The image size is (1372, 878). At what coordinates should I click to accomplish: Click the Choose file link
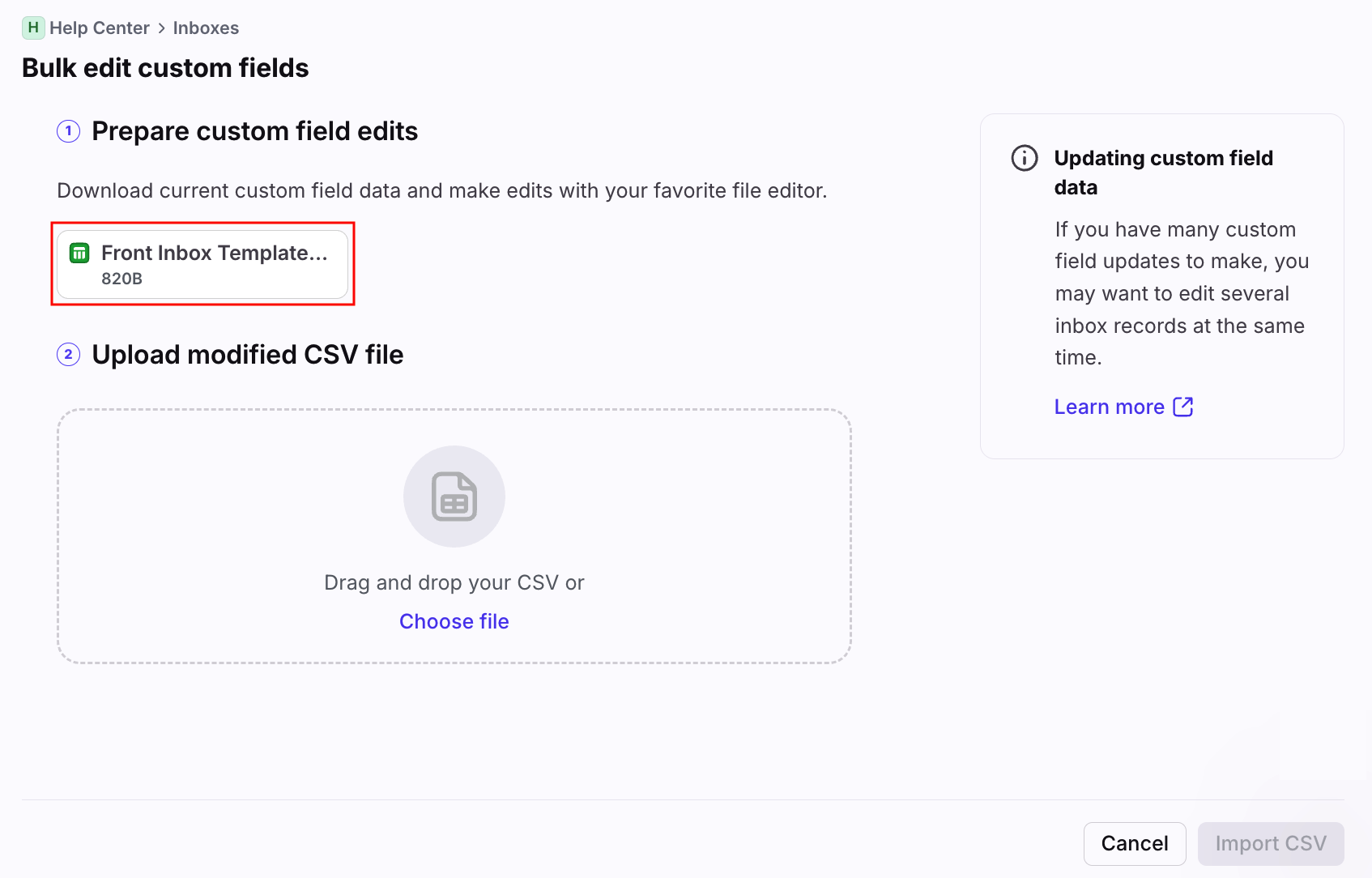click(454, 621)
